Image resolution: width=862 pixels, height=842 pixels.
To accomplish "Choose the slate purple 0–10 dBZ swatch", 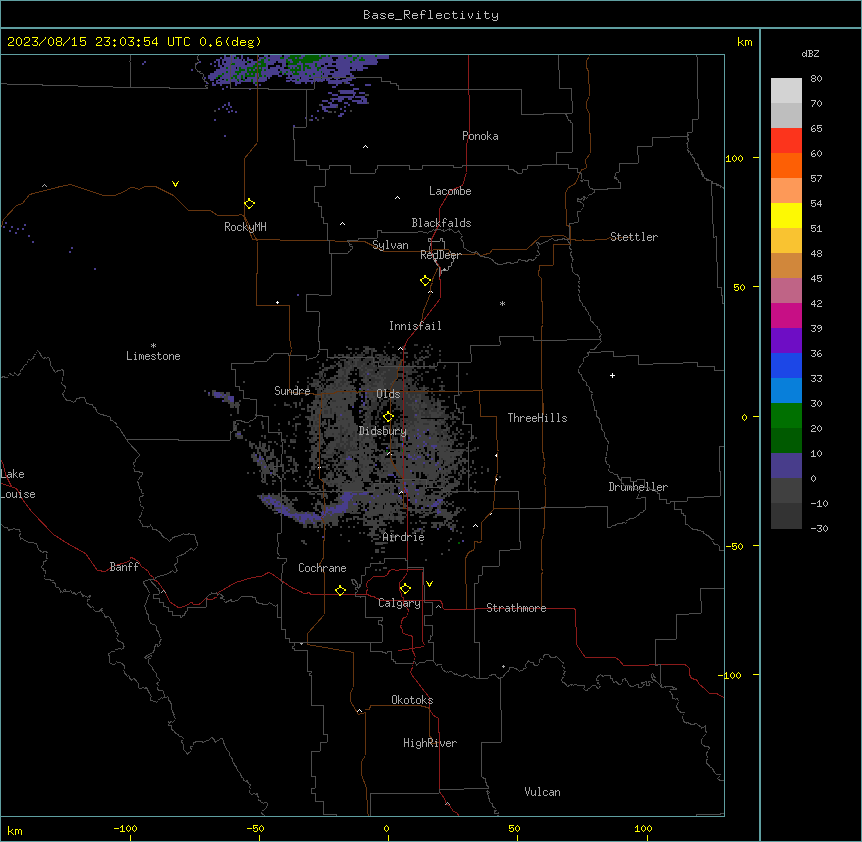I will tap(786, 466).
